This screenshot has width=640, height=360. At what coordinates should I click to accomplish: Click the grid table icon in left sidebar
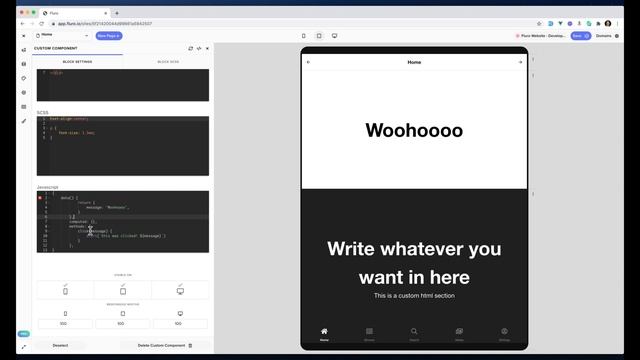pyautogui.click(x=24, y=107)
